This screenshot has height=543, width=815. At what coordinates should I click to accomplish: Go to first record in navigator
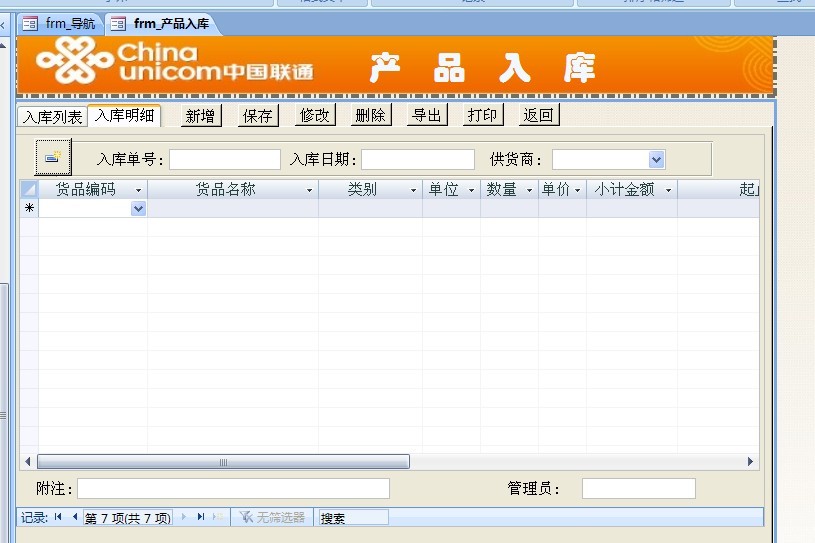pyautogui.click(x=59, y=517)
